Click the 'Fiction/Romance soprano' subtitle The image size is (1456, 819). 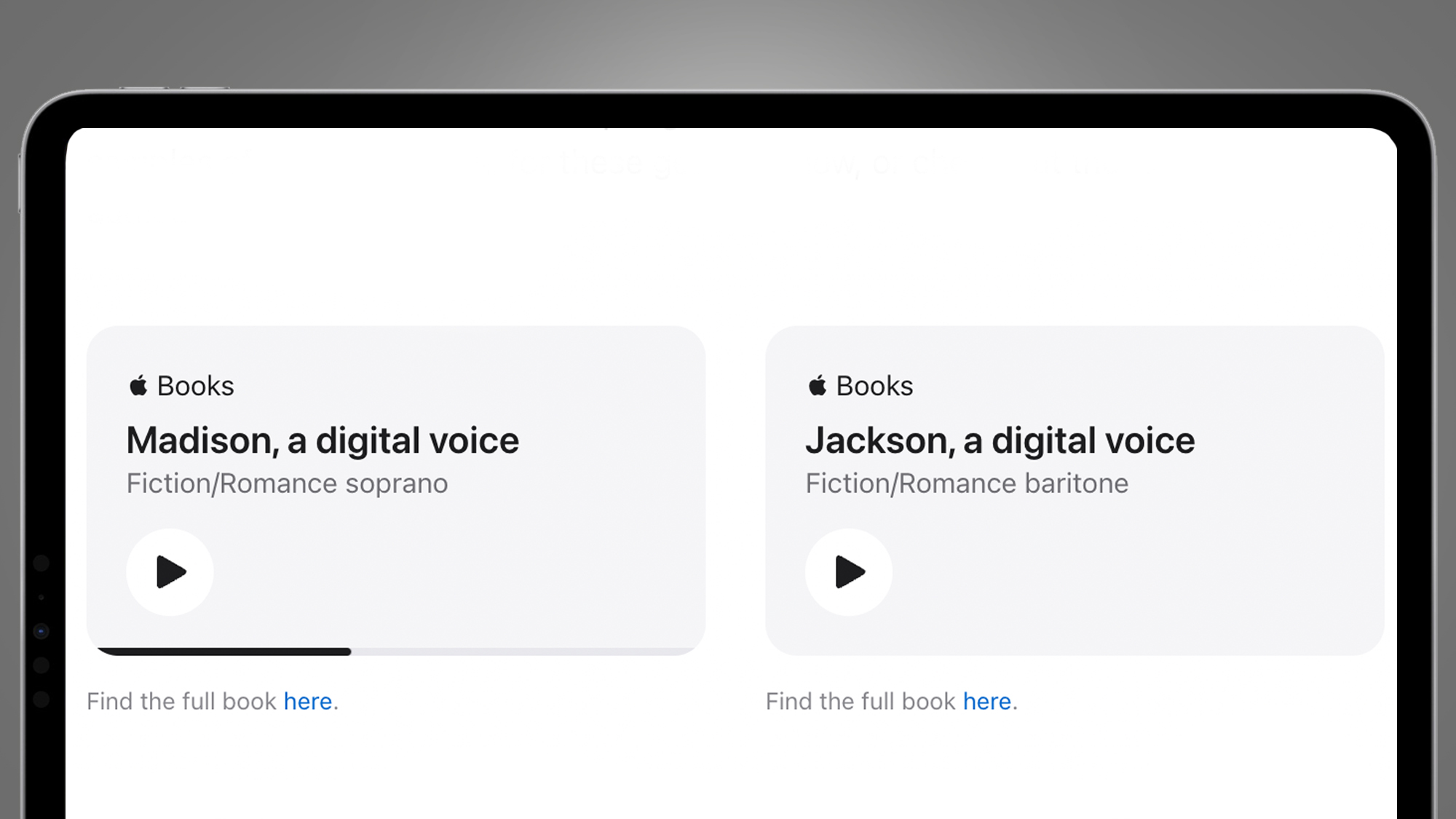[287, 483]
